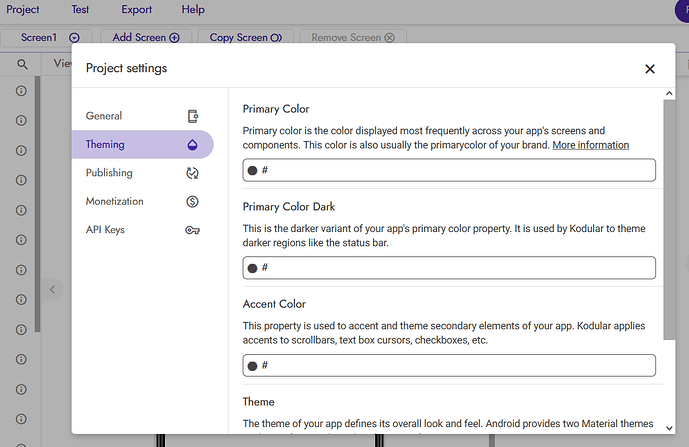The height and width of the screenshot is (447, 689).
Task: Open the Accent Color swatch picker
Action: (x=252, y=366)
